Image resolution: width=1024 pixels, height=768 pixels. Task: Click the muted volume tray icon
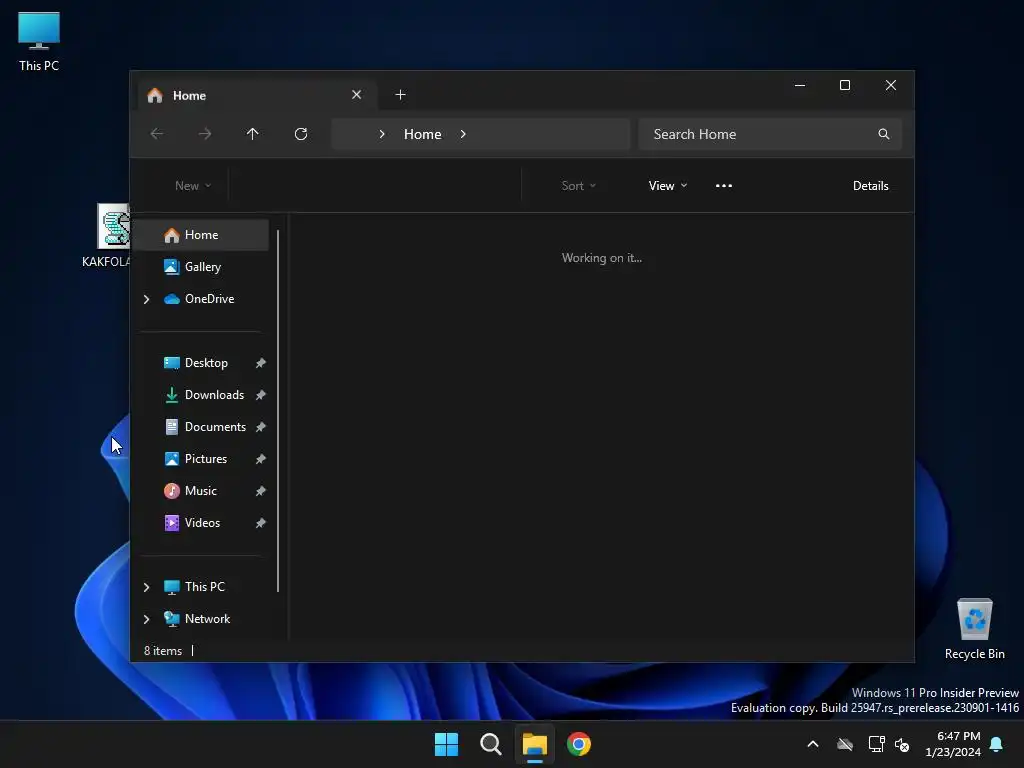[x=902, y=744]
